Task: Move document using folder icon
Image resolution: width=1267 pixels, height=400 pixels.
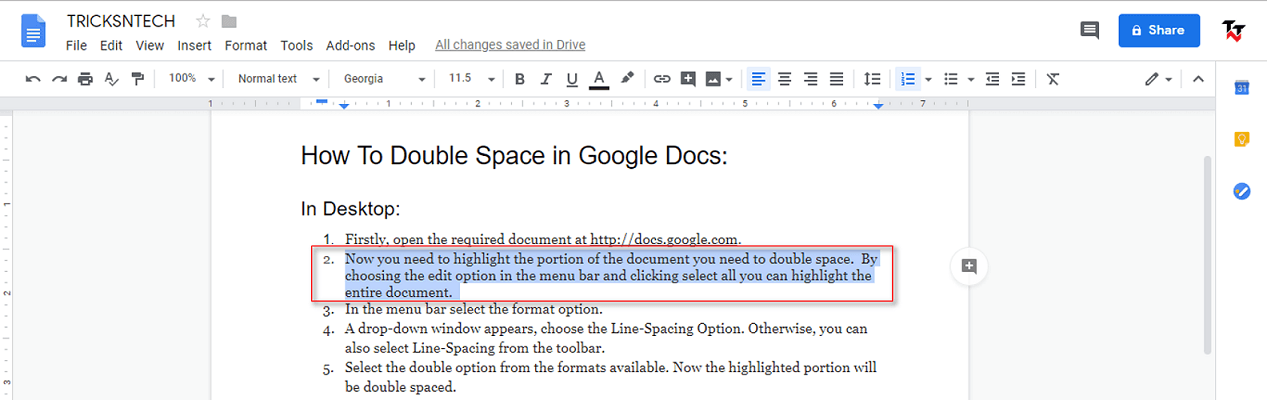Action: 230,21
